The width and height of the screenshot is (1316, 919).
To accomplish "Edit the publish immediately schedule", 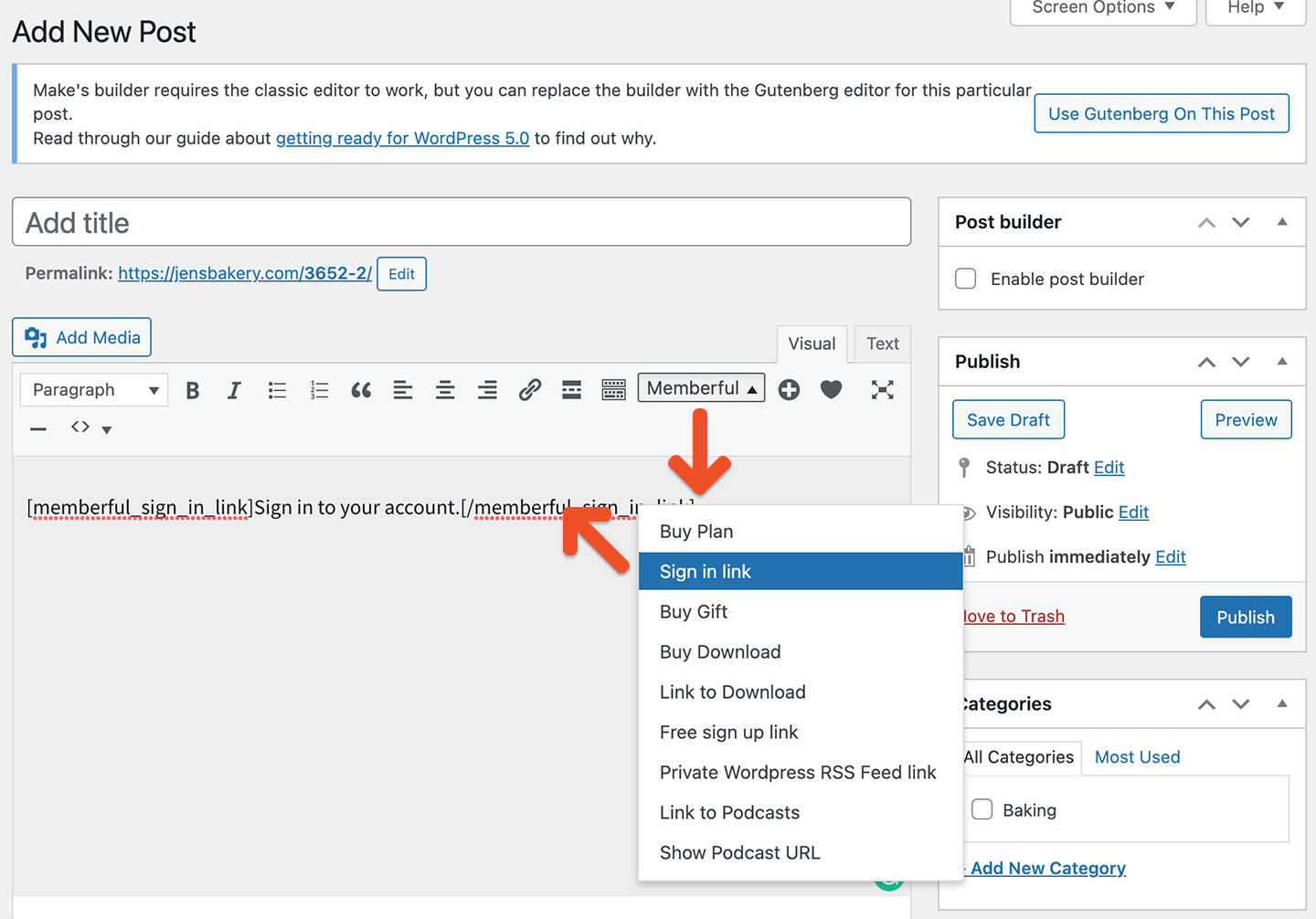I will click(x=1171, y=557).
